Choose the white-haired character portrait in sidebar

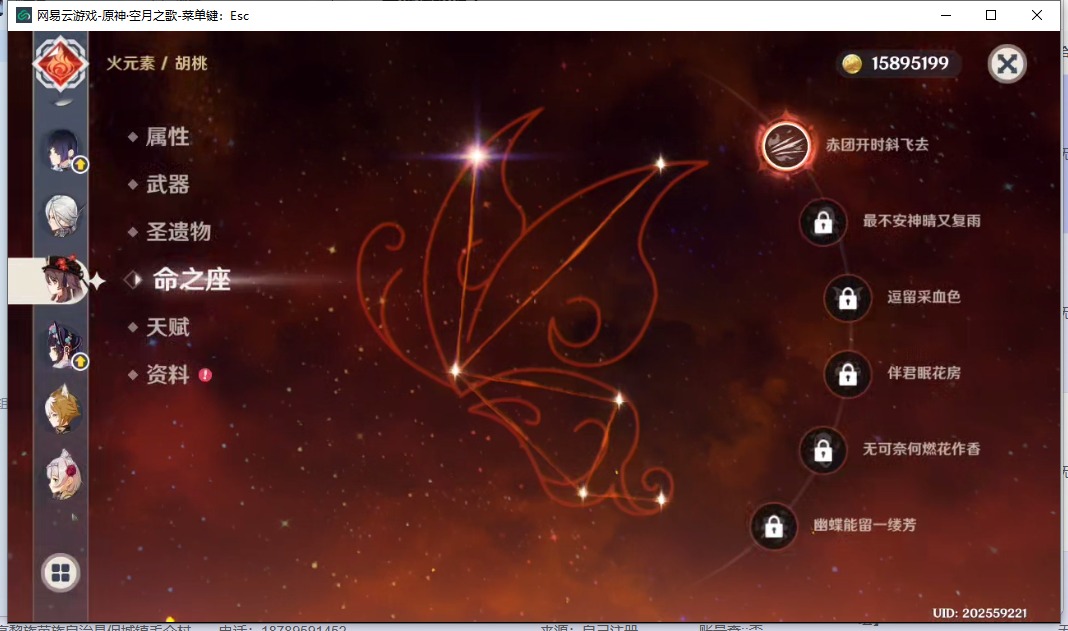point(60,213)
